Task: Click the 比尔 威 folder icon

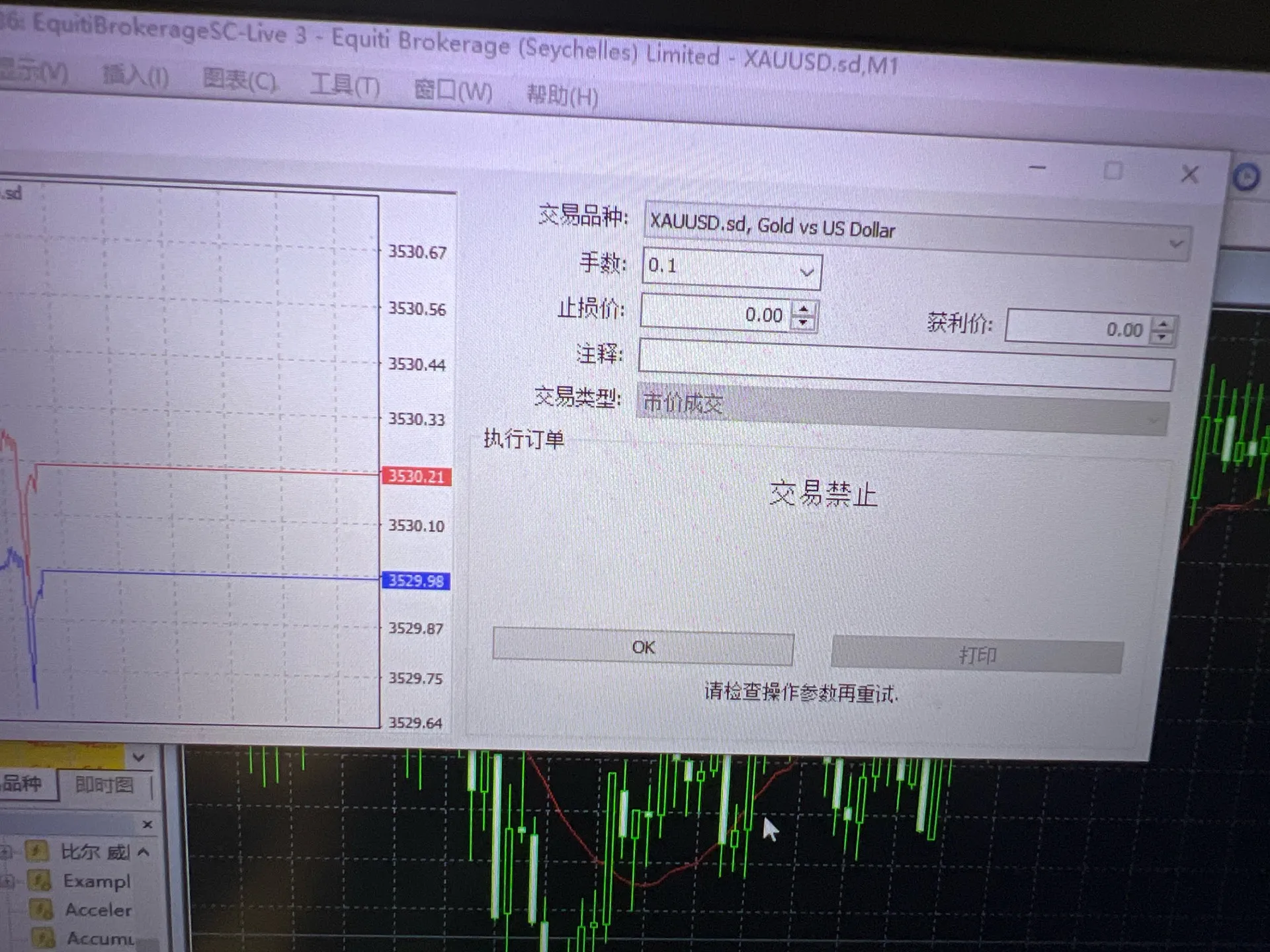Action: tap(36, 851)
